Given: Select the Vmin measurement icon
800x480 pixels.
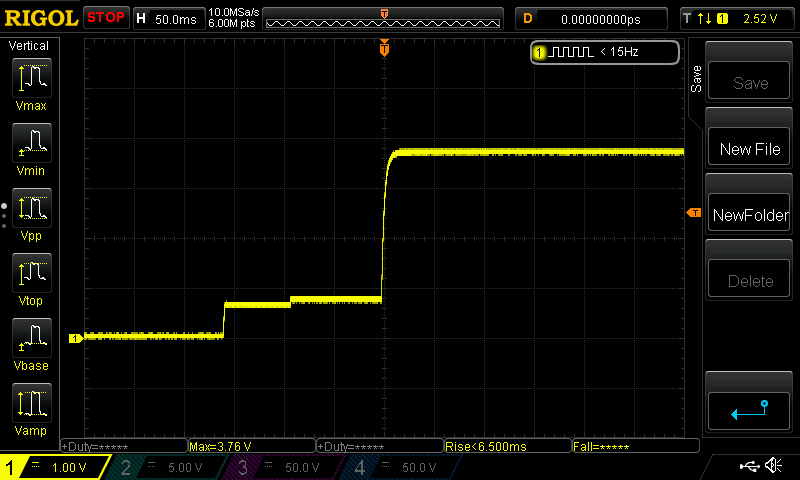Looking at the screenshot, I should 32,142.
